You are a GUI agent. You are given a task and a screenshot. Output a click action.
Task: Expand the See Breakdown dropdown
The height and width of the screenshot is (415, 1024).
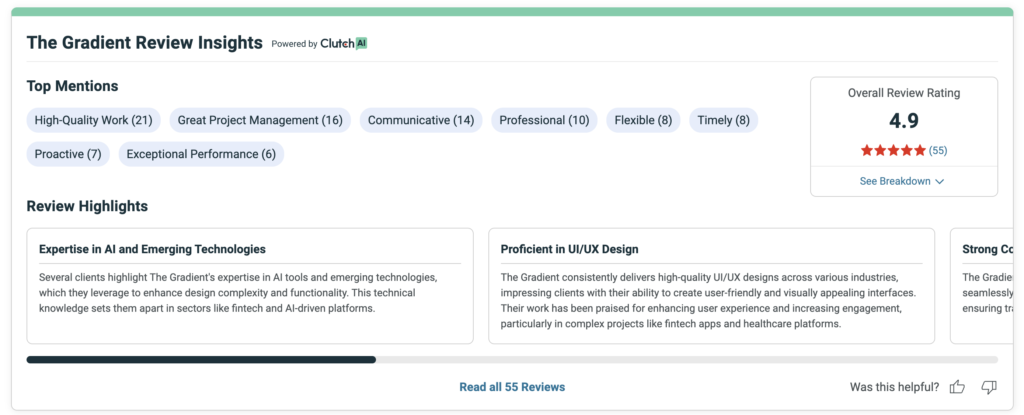[902, 181]
